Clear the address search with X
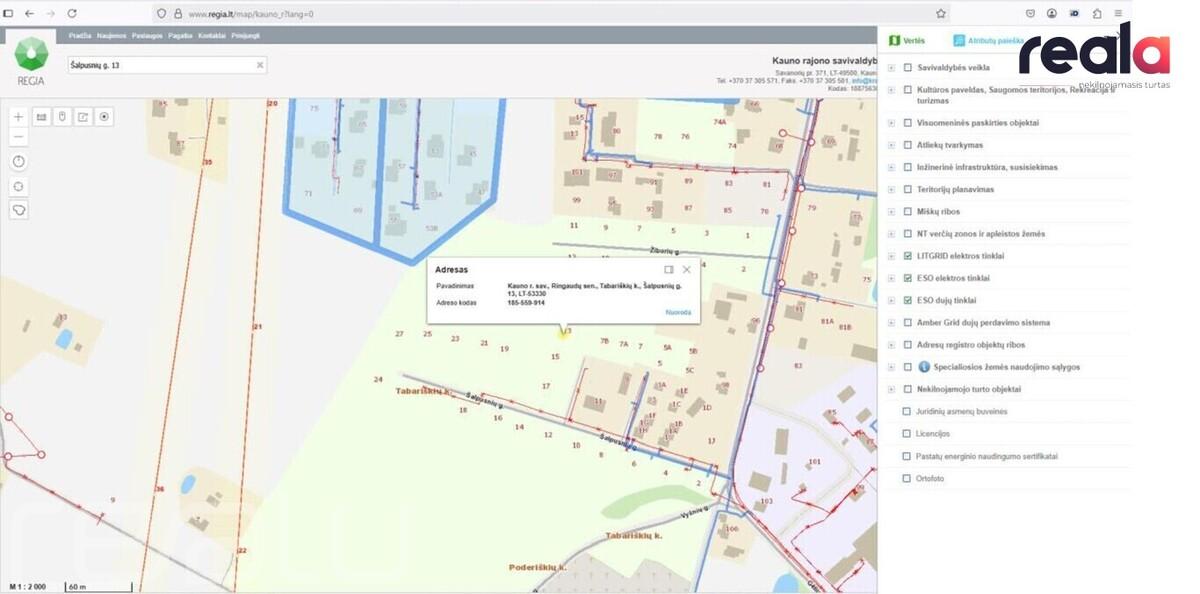Viewport: 1200px width, 594px height. tap(260, 65)
